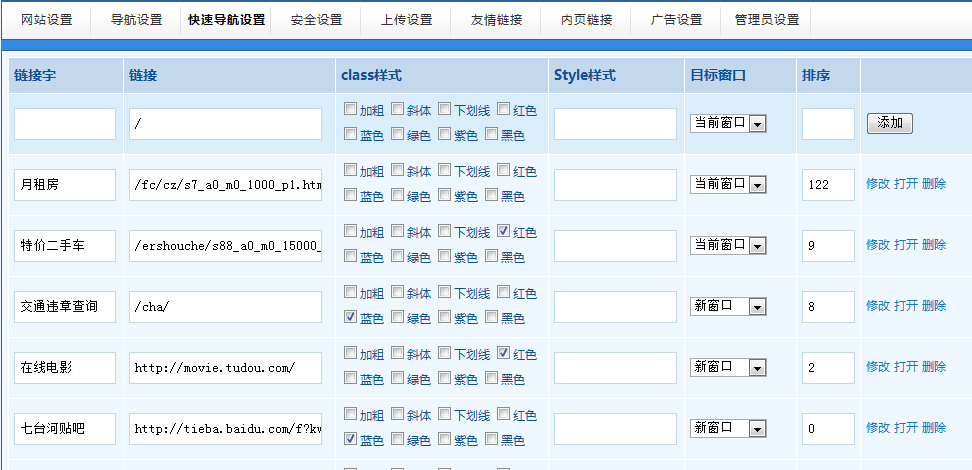Tick 绿色 checkbox for 七台河贴吧

click(397, 439)
